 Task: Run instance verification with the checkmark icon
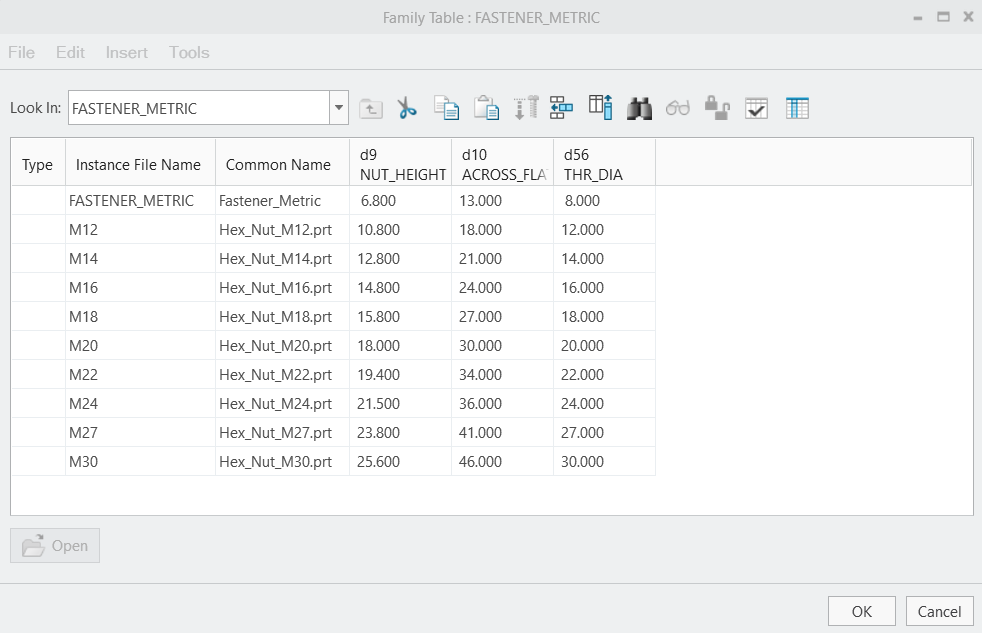point(756,107)
